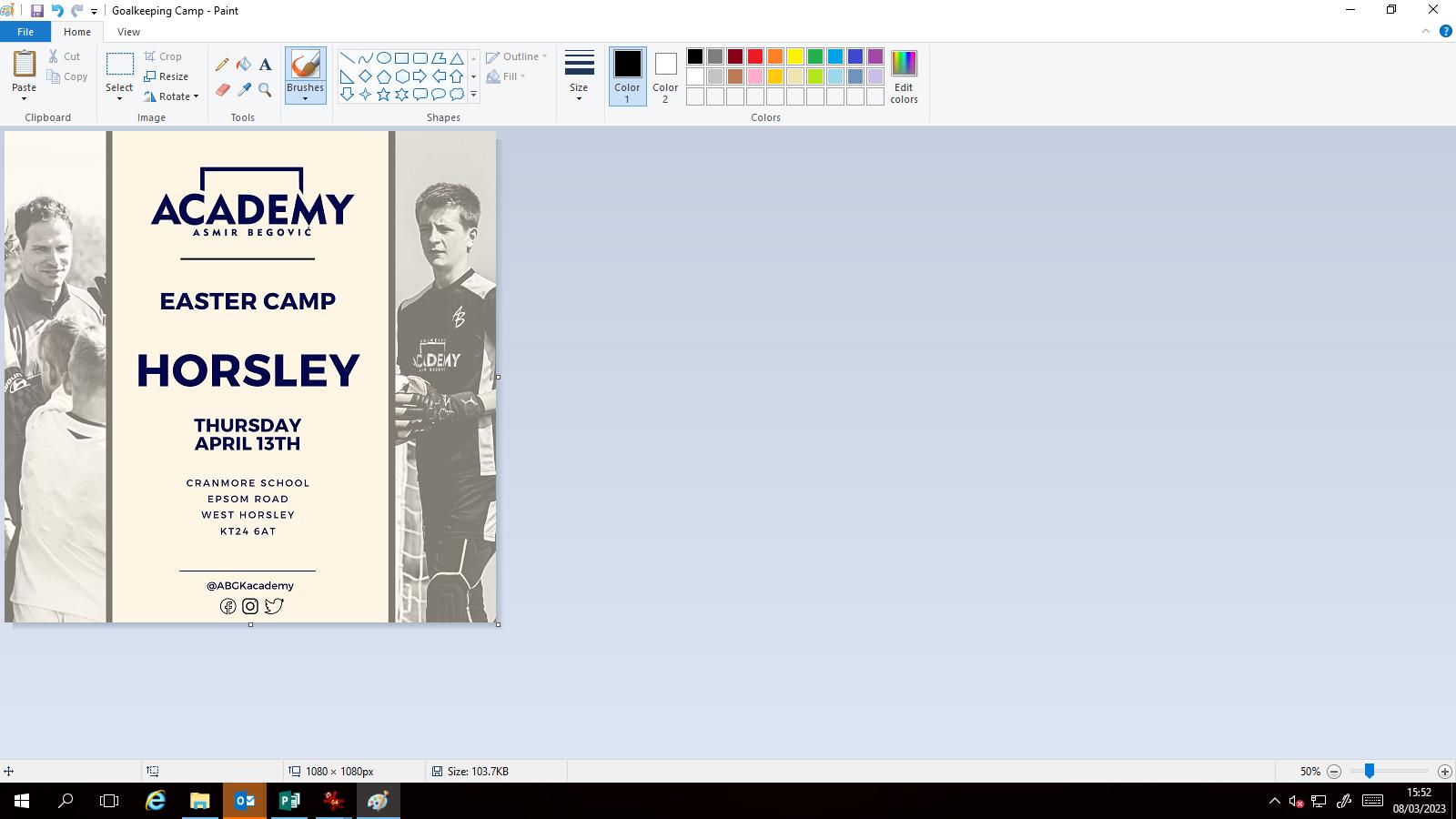Click the HORSLEY heading on the canvas
Viewport: 1456px width, 819px height.
248,370
